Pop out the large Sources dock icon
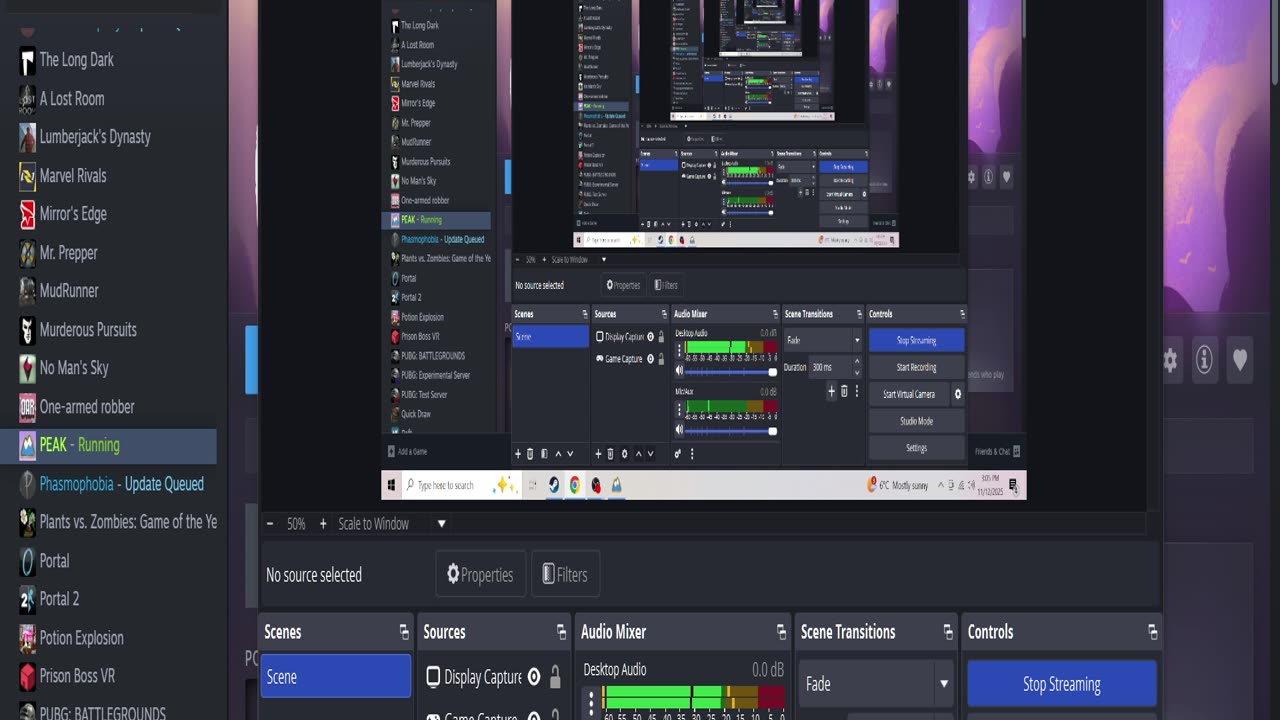 click(561, 632)
